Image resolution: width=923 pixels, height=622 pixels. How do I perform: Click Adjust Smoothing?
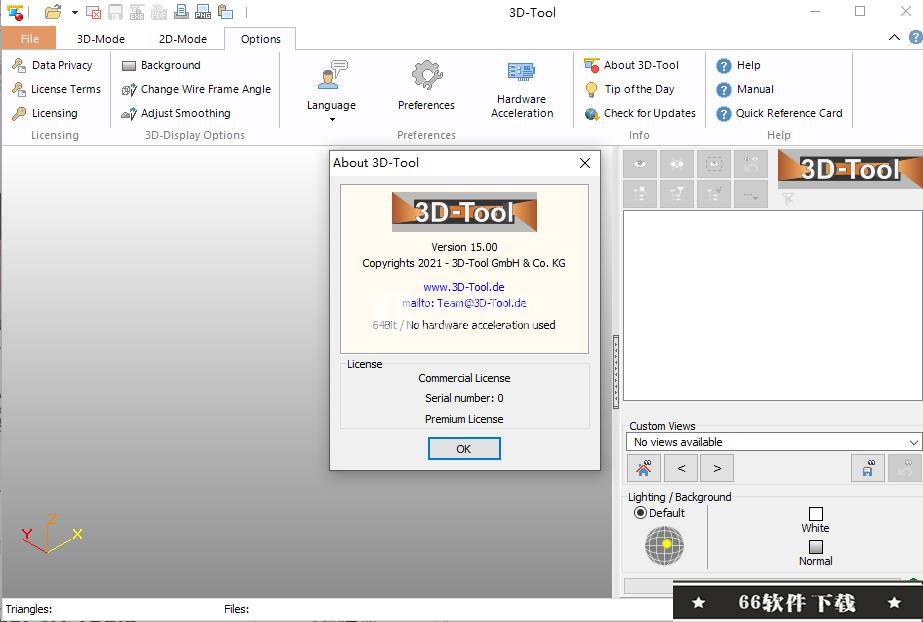click(175, 113)
